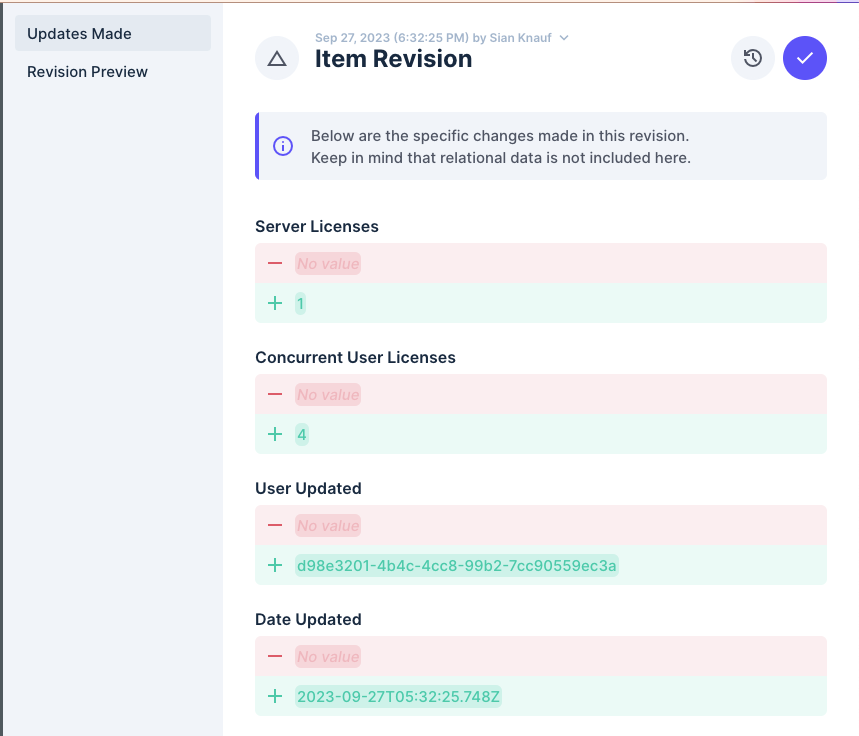Click the minus icon under Concurrent User Licenses
Image resolution: width=859 pixels, height=736 pixels.
(x=275, y=394)
